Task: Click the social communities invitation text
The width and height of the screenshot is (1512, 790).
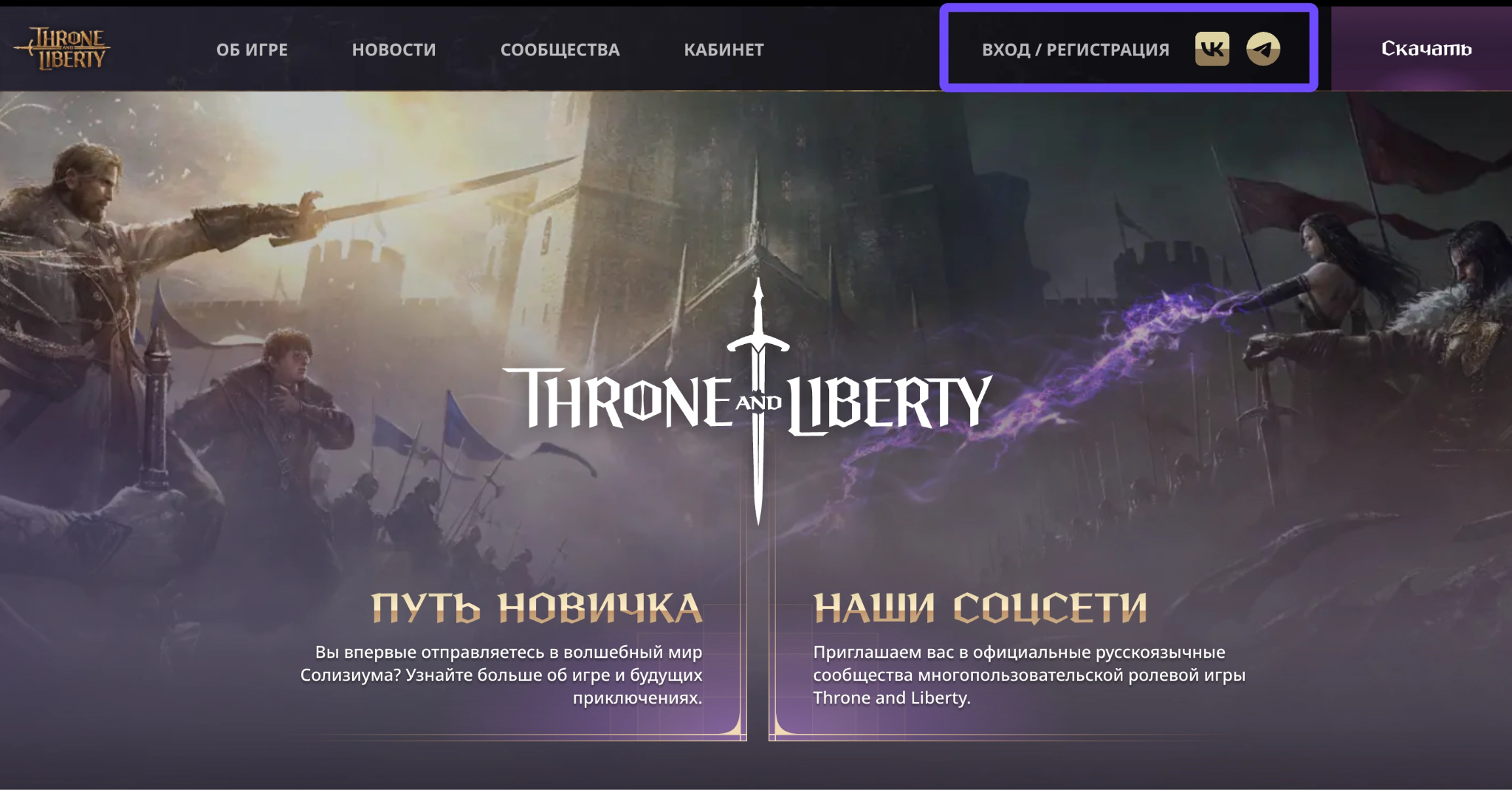Action: point(1029,675)
